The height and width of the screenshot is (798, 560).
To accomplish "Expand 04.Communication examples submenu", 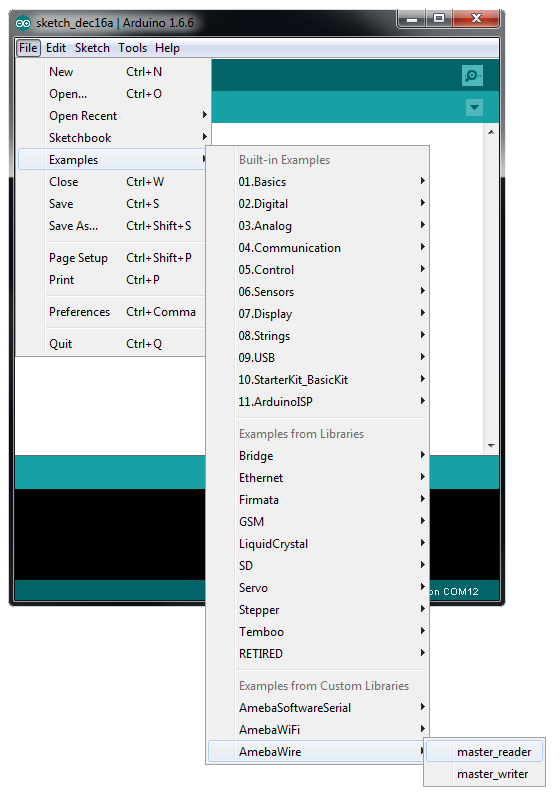I will (318, 247).
